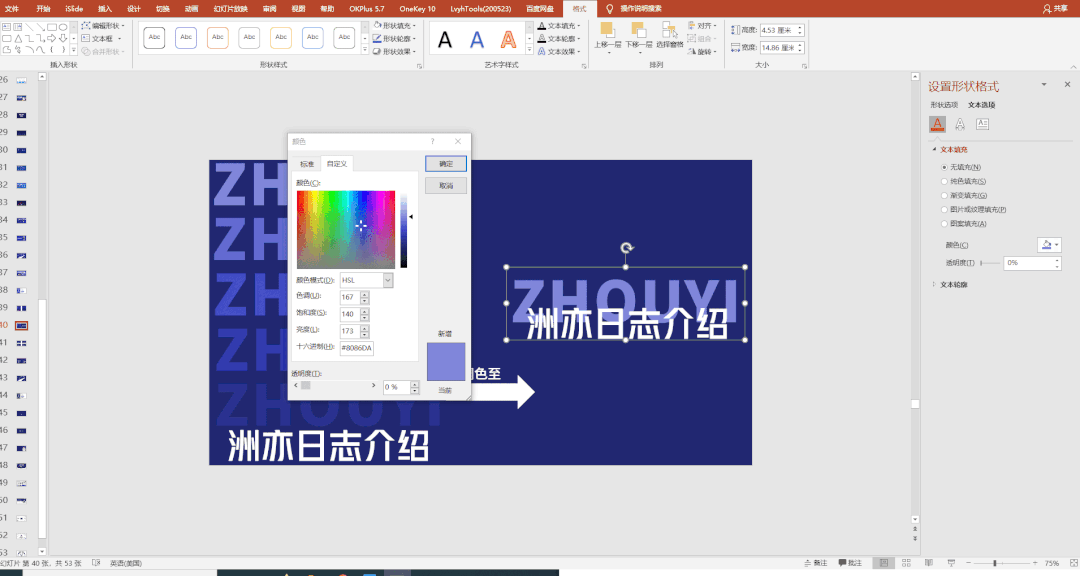The width and height of the screenshot is (1080, 576).
Task: Apply the orange outlined WordArt style A
Action: (x=509, y=40)
